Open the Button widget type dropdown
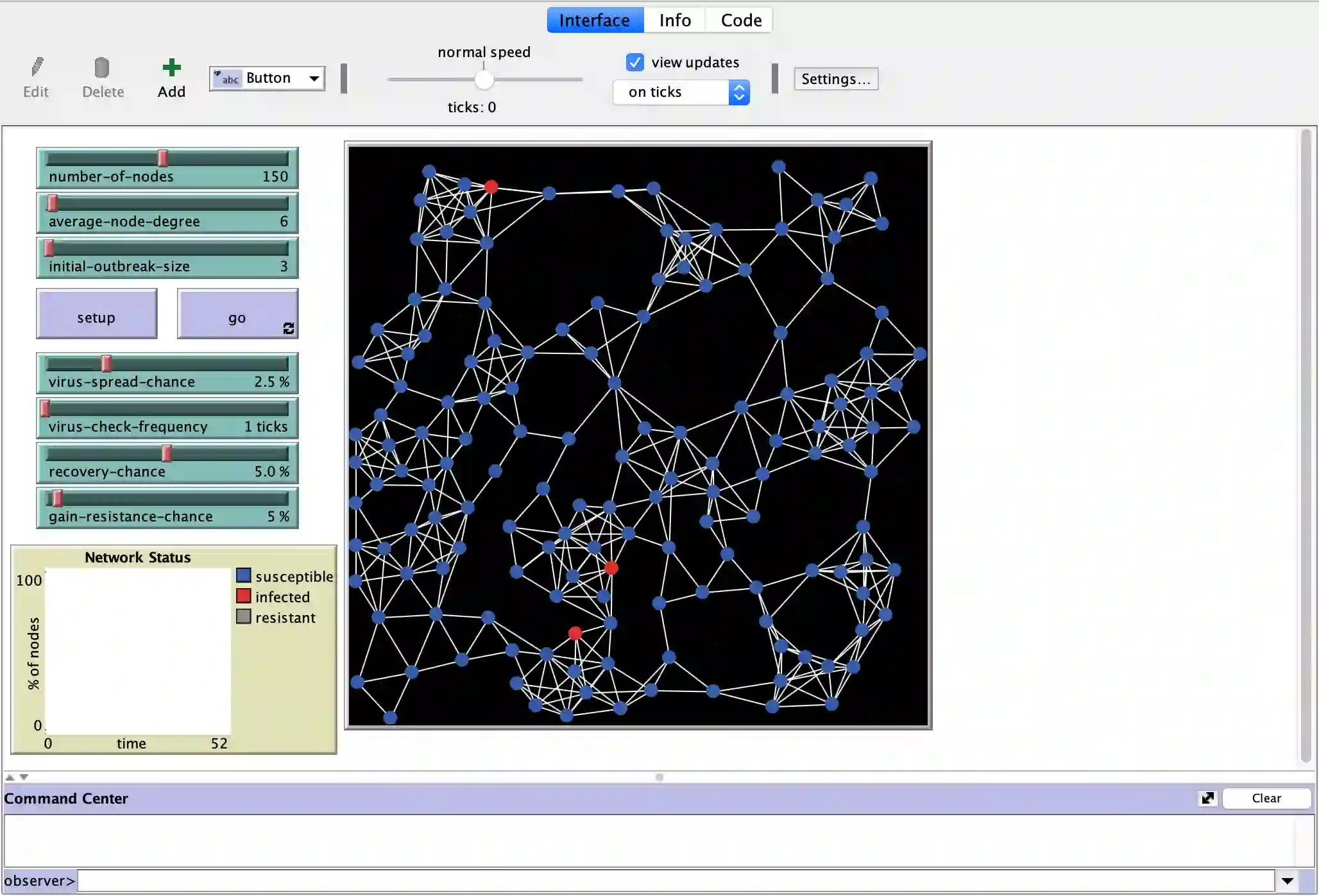The width and height of the screenshot is (1319, 896). tap(267, 78)
